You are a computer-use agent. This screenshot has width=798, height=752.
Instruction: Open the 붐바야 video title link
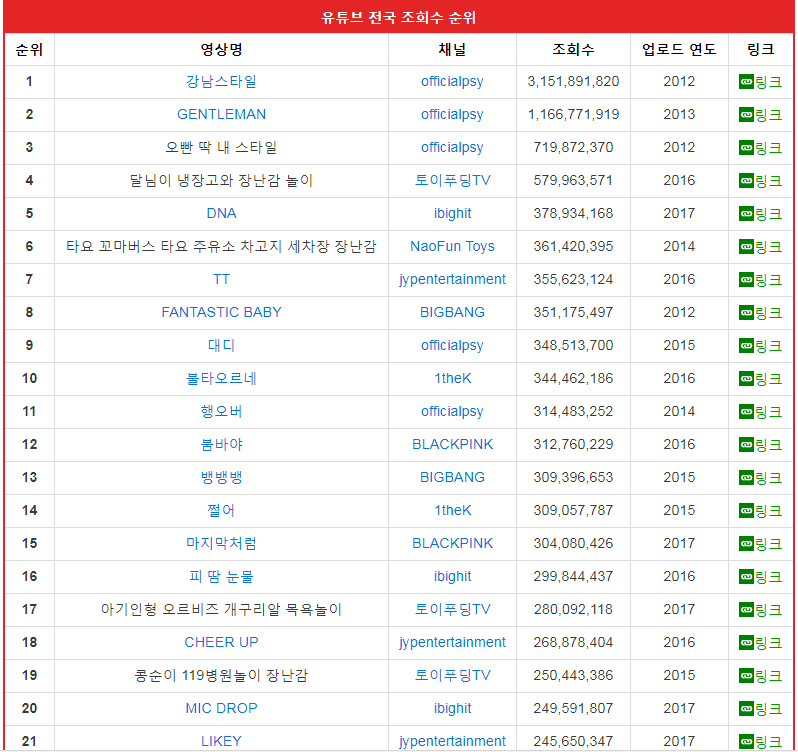(221, 444)
